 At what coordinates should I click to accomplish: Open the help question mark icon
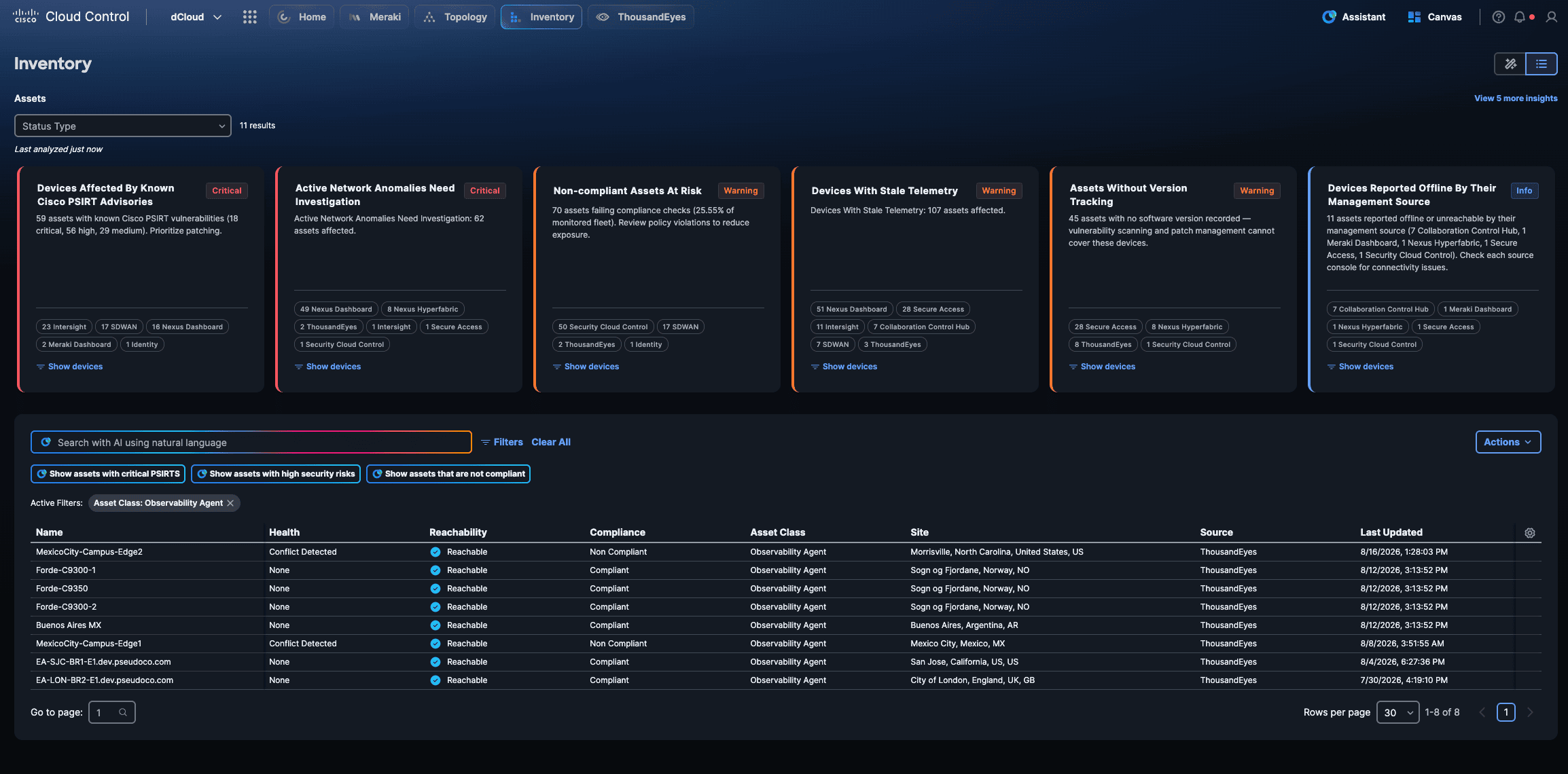[x=1498, y=17]
